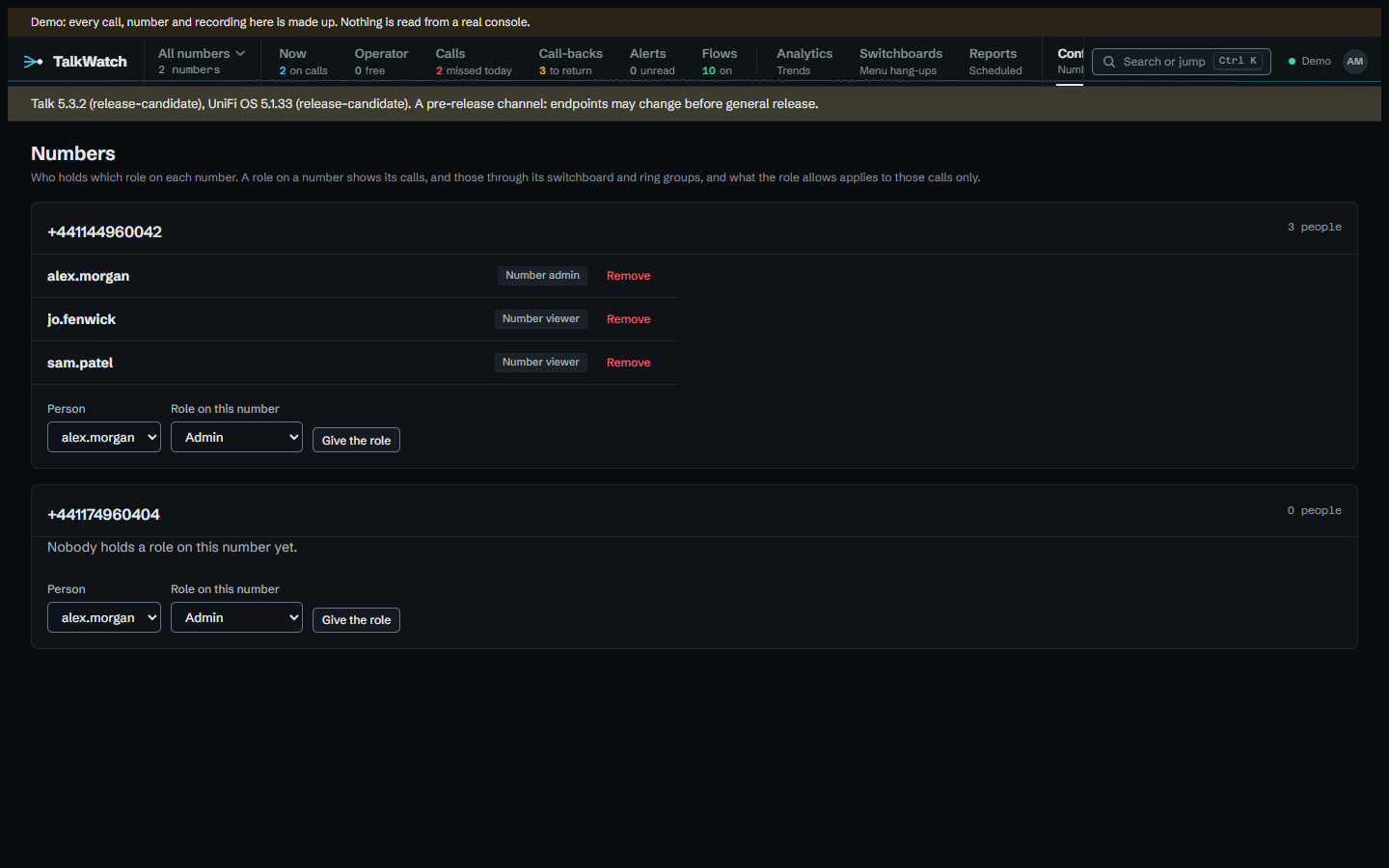The height and width of the screenshot is (868, 1389).
Task: Remove sam.patel's role
Action: pyautogui.click(x=629, y=363)
